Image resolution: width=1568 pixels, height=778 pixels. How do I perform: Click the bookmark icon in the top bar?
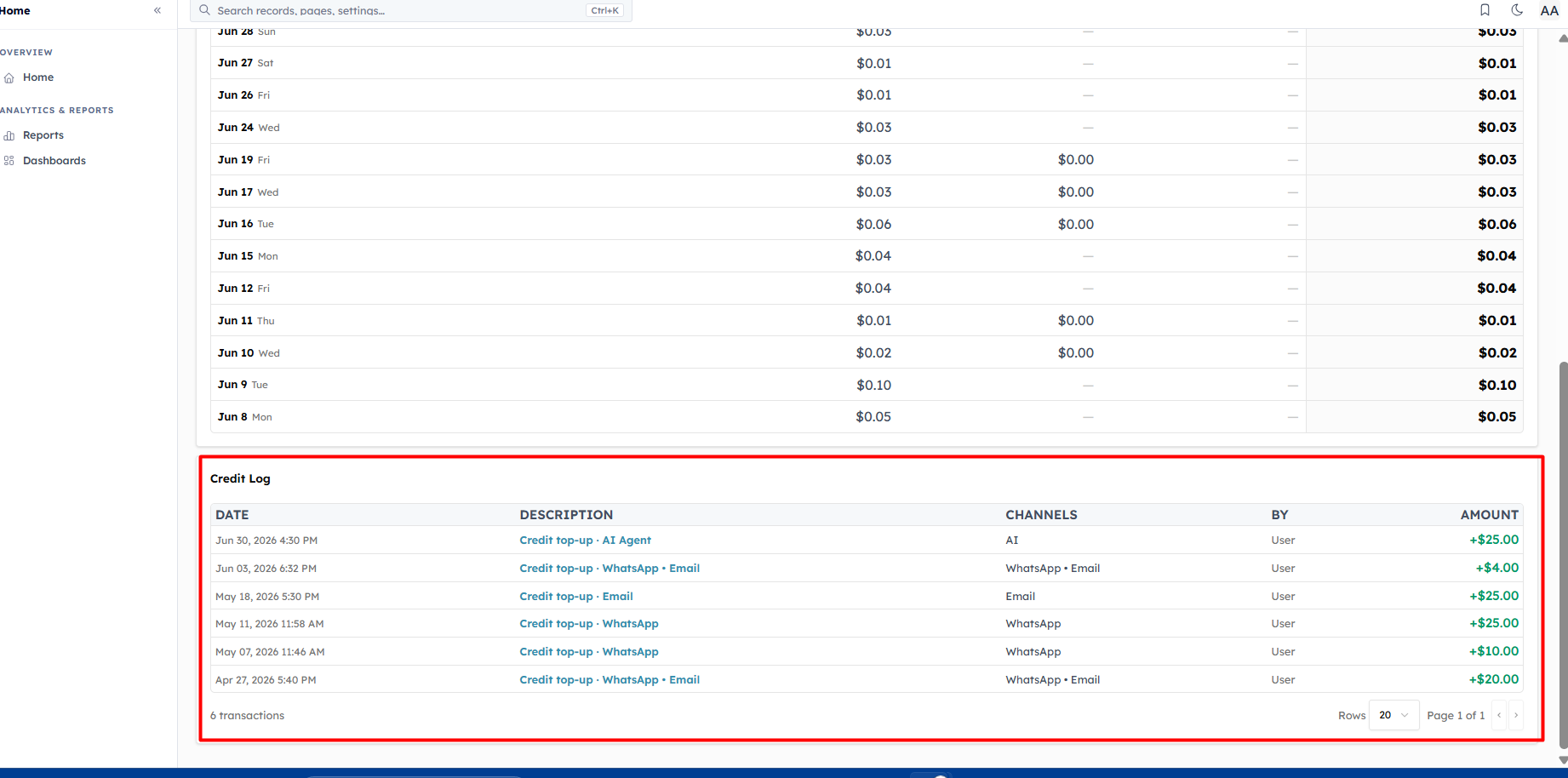[1485, 10]
